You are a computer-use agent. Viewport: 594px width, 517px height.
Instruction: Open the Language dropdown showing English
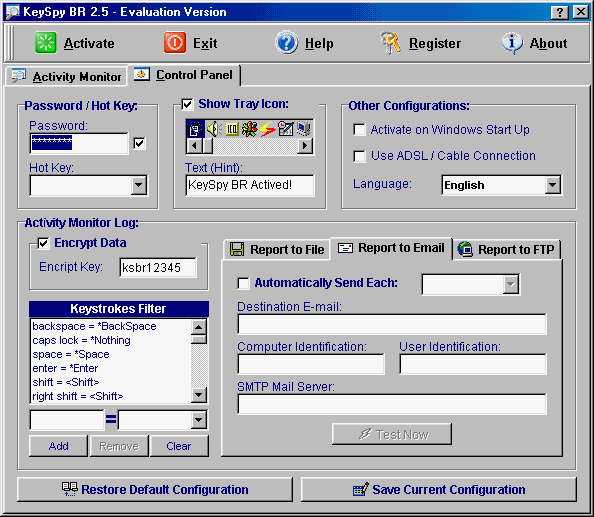pos(553,185)
